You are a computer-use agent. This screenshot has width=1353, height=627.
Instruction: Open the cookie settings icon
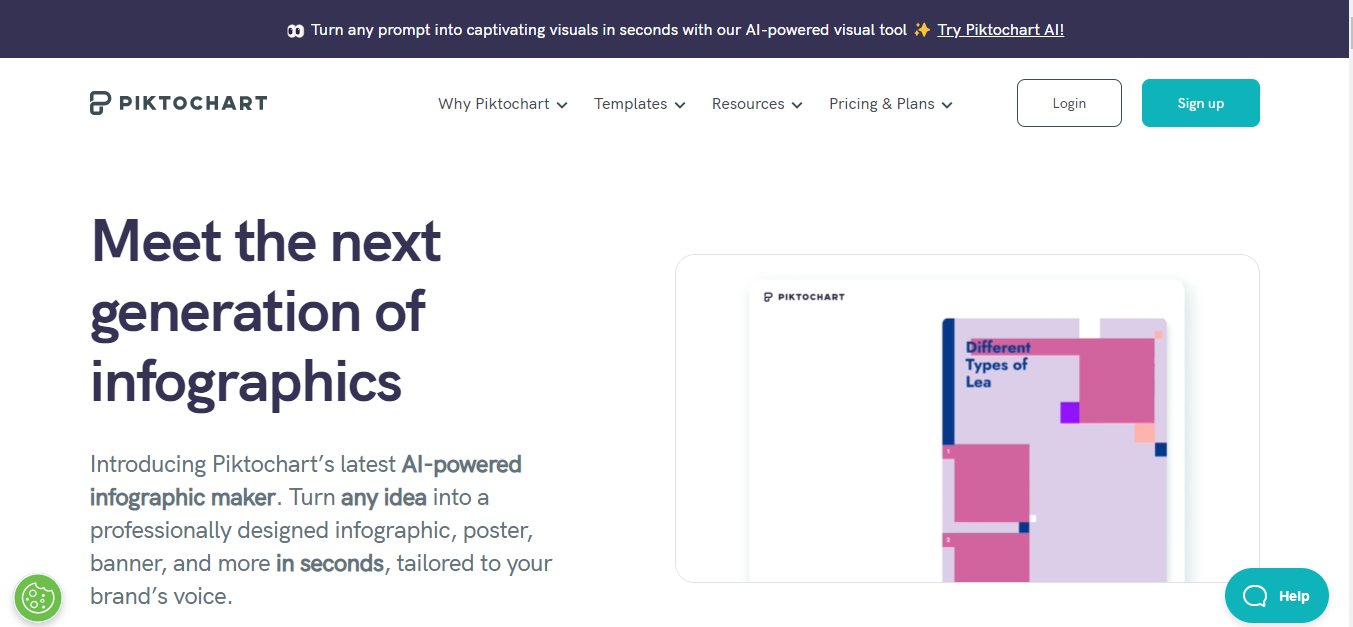coord(38,599)
